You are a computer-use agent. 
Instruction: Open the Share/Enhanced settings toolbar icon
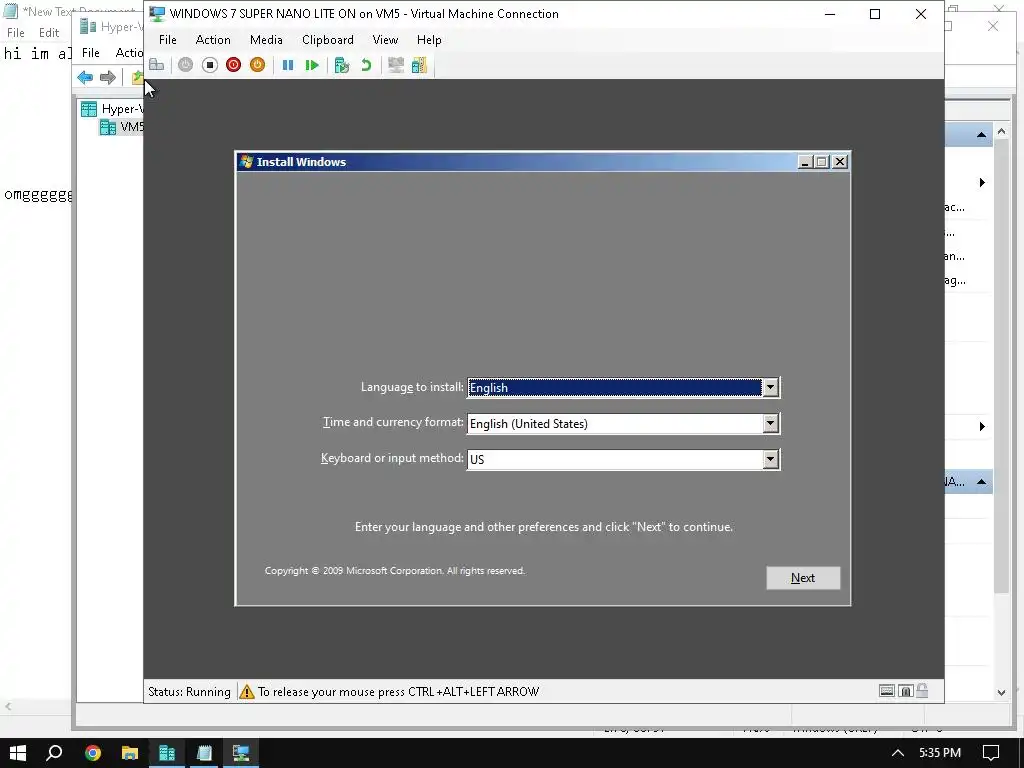click(419, 65)
